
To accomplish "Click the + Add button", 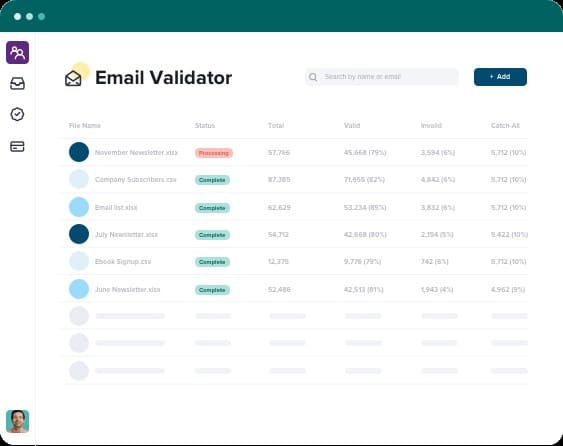I will click(500, 77).
